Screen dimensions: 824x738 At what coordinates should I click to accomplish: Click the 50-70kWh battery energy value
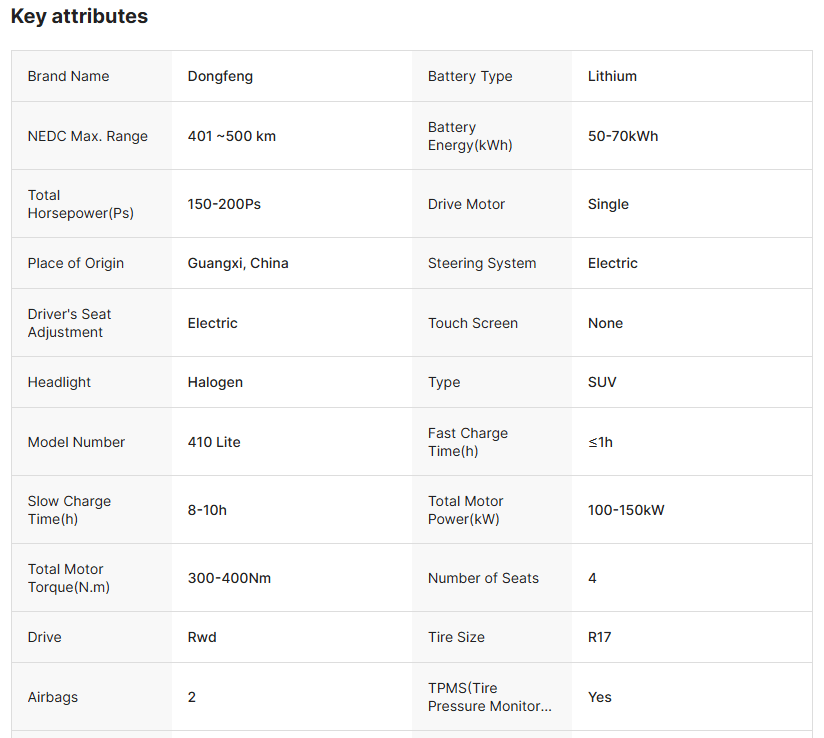click(623, 136)
